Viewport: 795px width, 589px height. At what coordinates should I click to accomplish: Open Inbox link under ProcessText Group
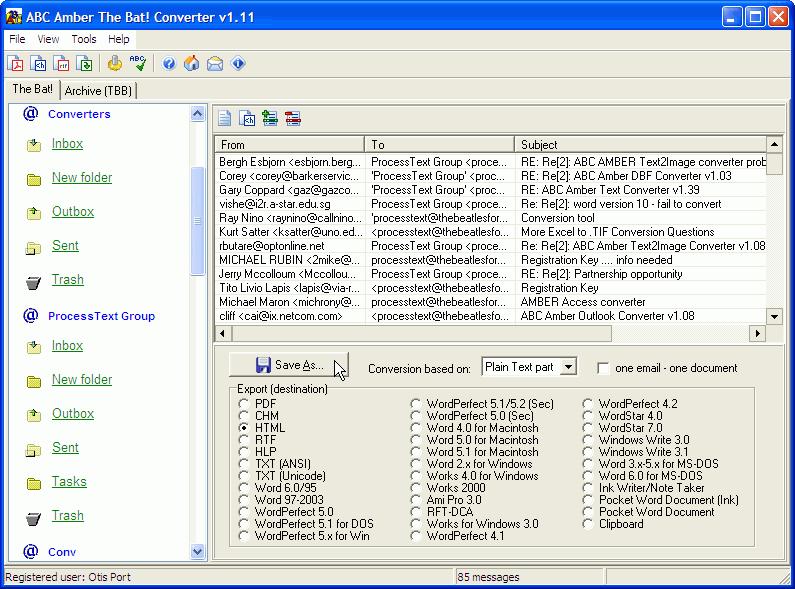pos(67,346)
